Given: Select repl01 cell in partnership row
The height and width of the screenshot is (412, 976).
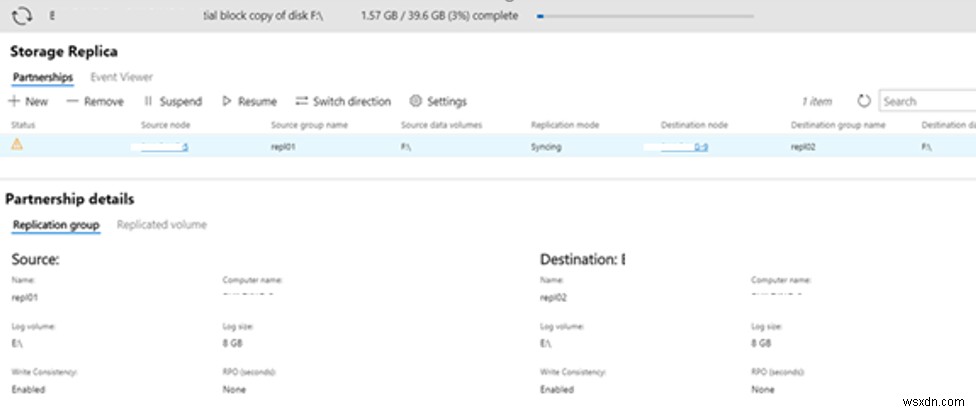Looking at the screenshot, I should click(x=281, y=148).
